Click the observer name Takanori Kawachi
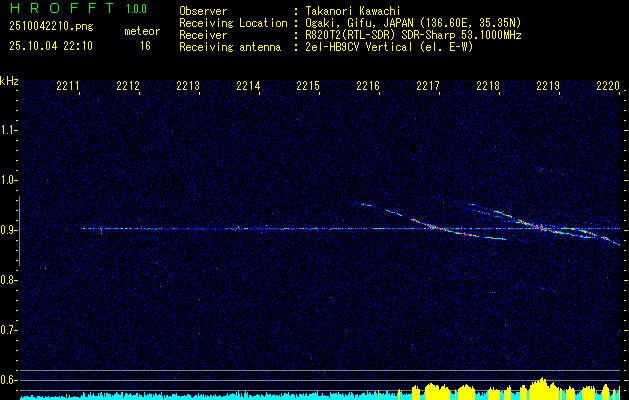Screen dimensions: 629x400 tap(353, 11)
